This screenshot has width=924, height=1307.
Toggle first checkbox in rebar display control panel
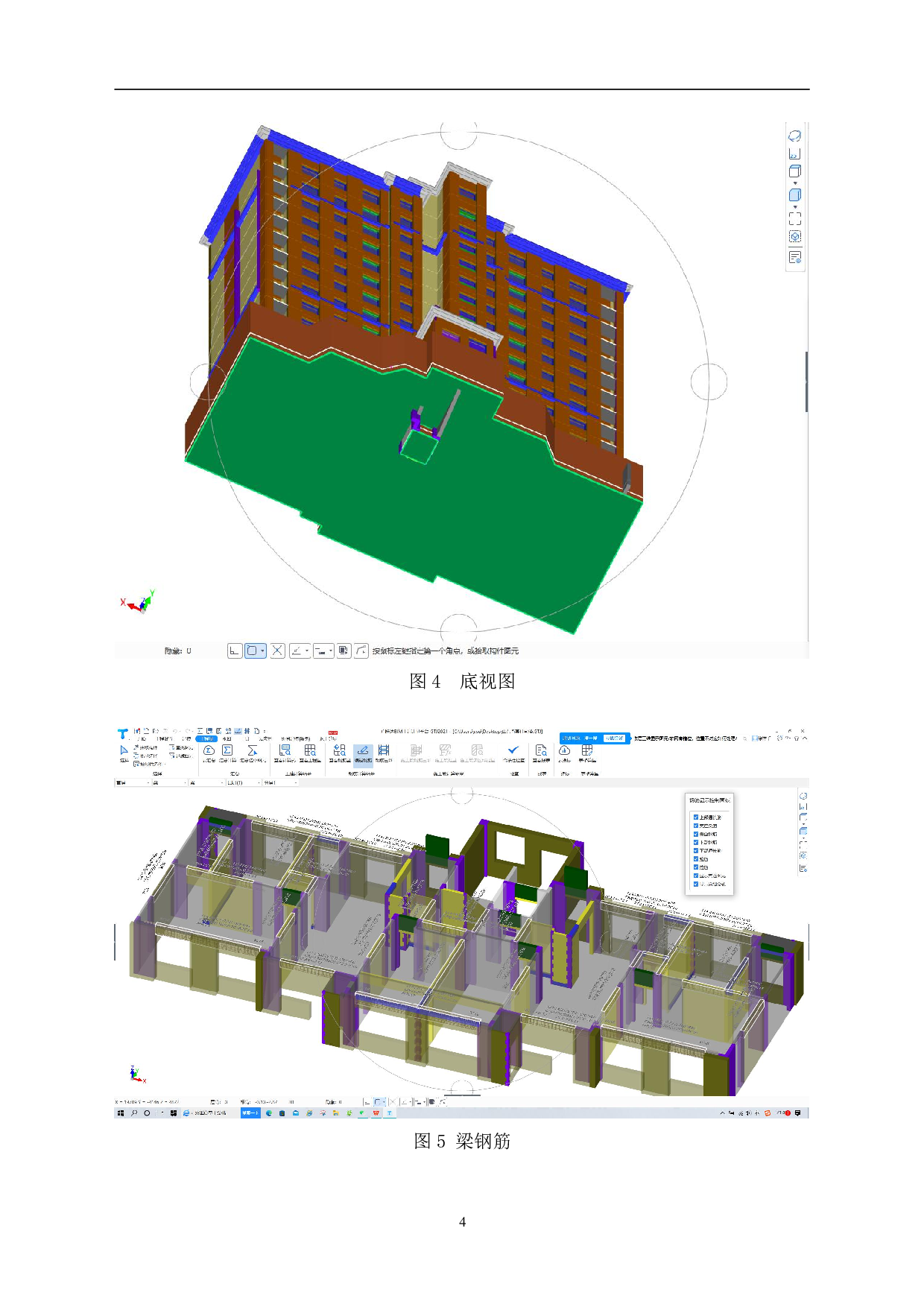(696, 817)
